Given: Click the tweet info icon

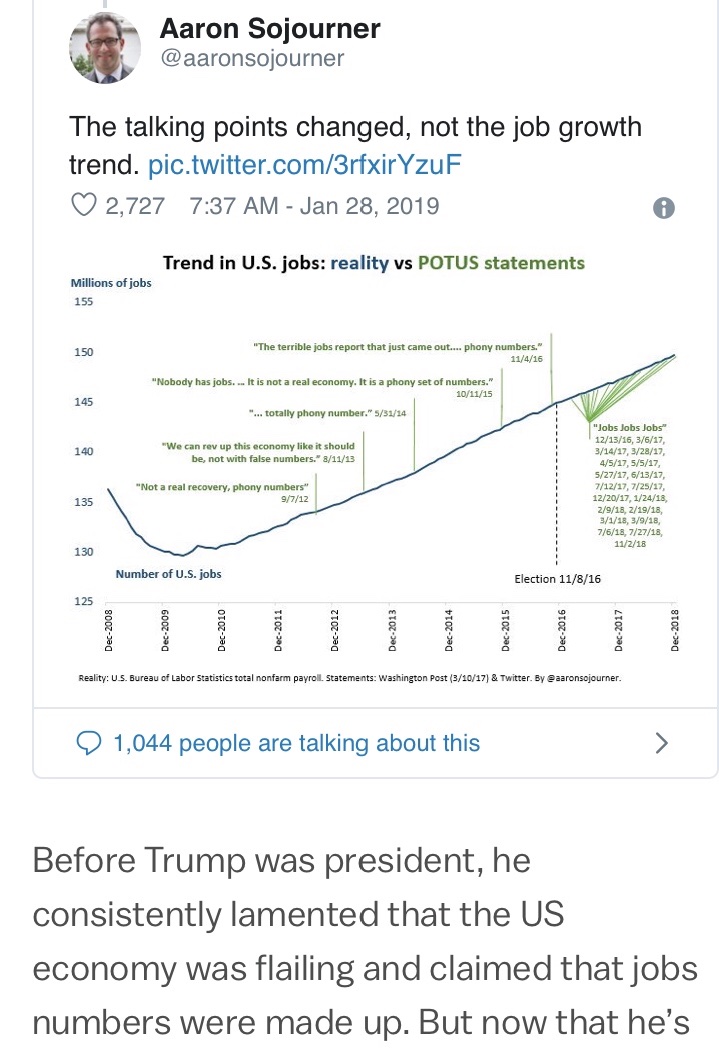Looking at the screenshot, I should tap(663, 208).
